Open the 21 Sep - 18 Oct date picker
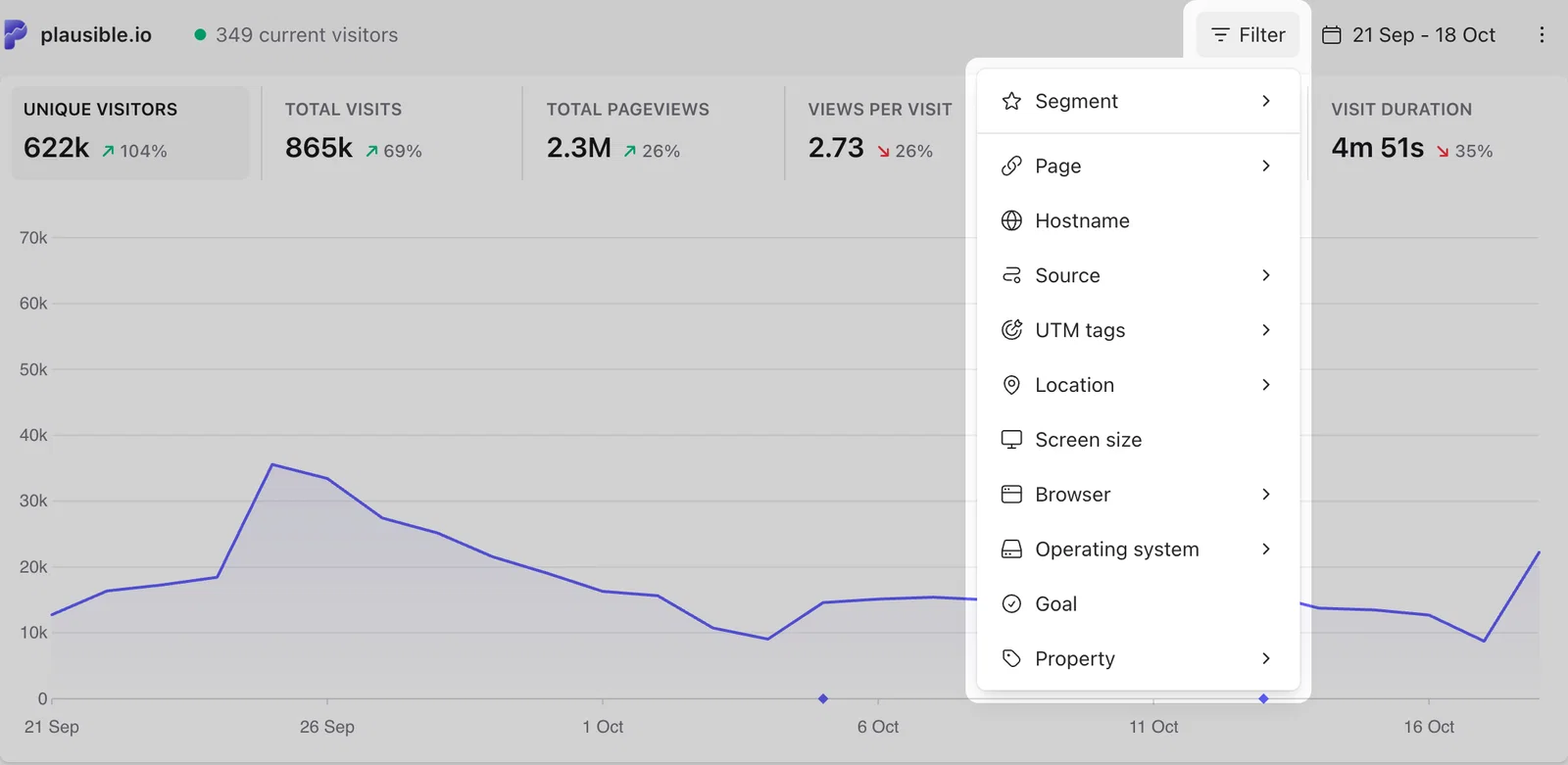Screen dimensions: 1568x765 pyautogui.click(x=1409, y=35)
